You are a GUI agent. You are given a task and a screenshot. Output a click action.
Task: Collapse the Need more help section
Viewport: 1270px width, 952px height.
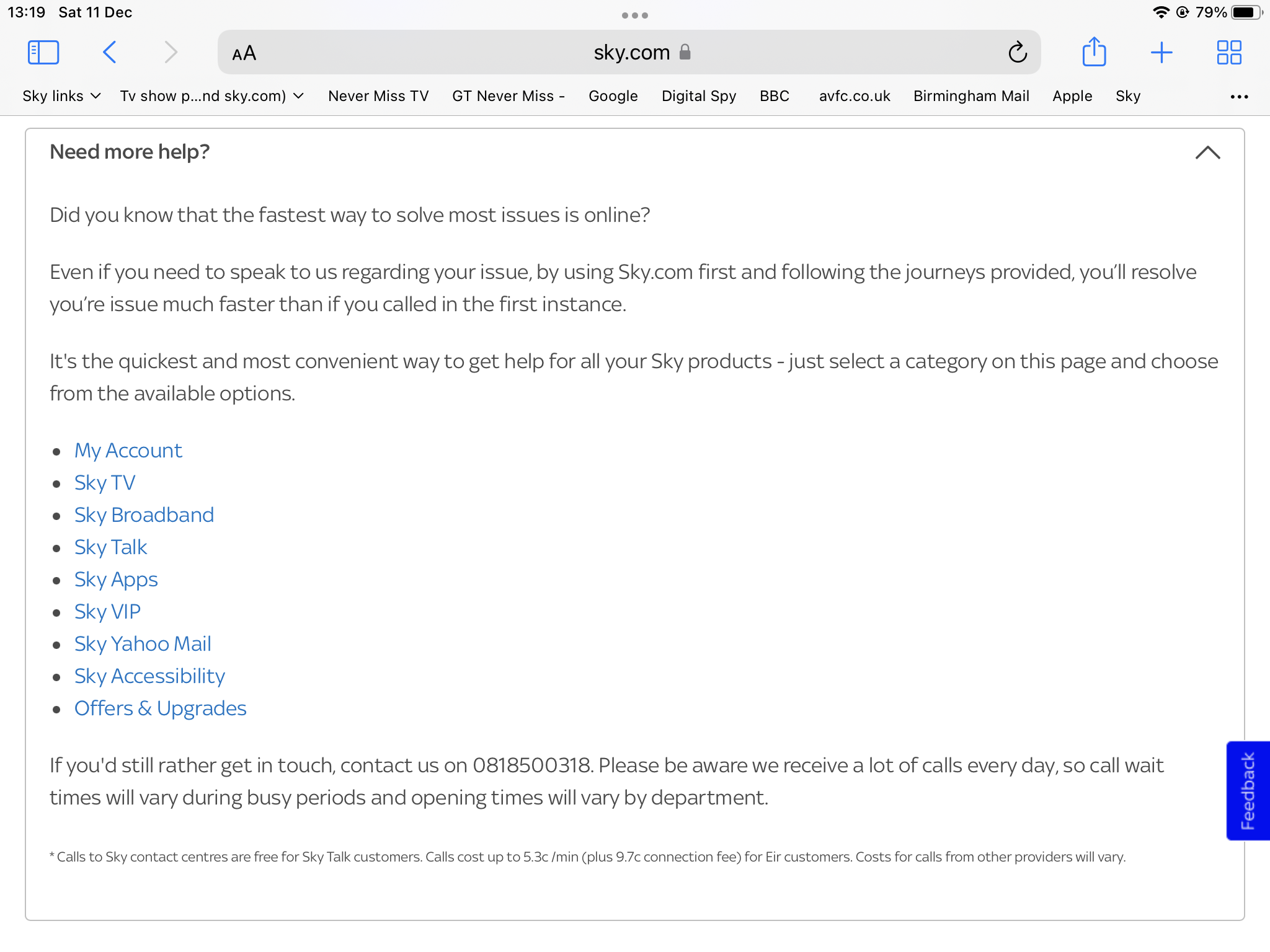pyautogui.click(x=1208, y=152)
